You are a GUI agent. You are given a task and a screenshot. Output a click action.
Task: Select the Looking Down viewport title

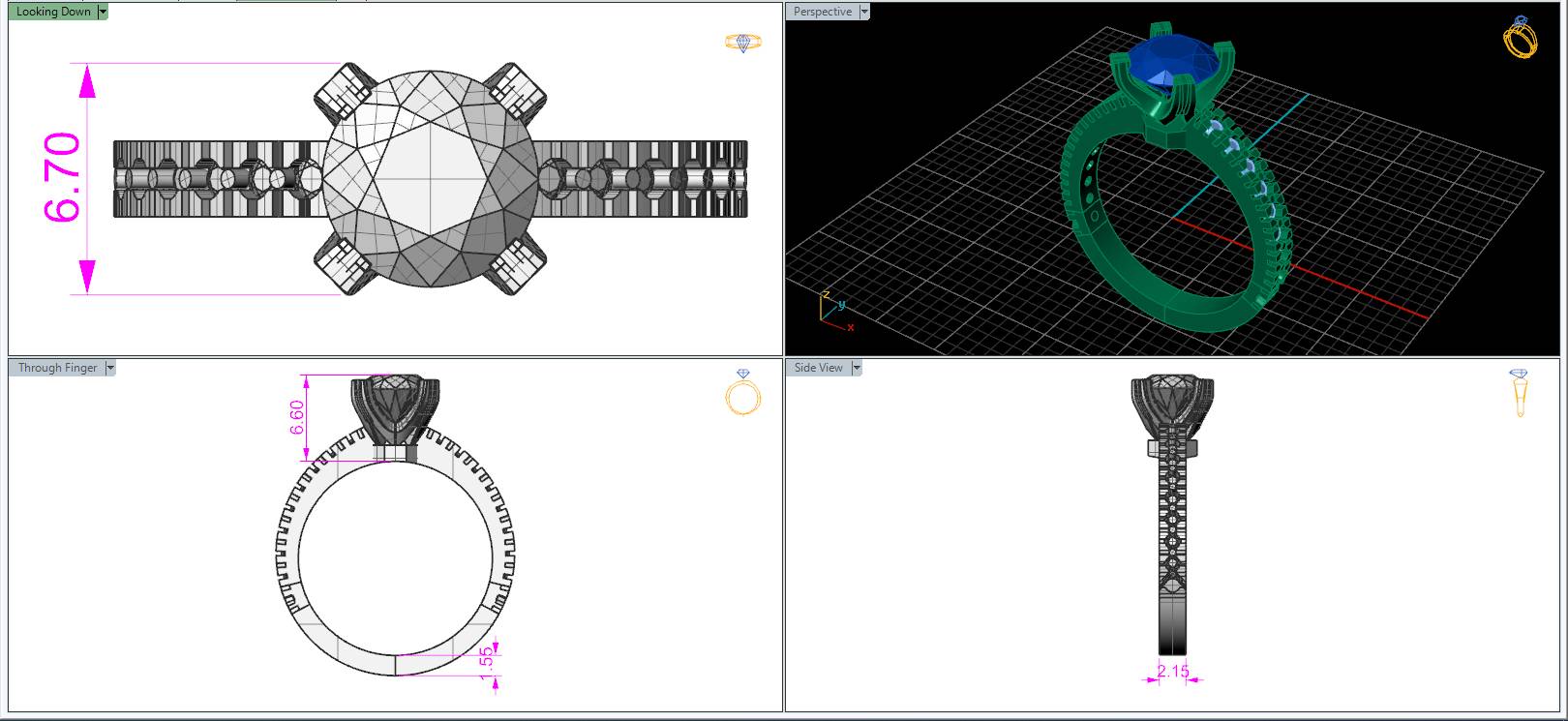pyautogui.click(x=53, y=12)
